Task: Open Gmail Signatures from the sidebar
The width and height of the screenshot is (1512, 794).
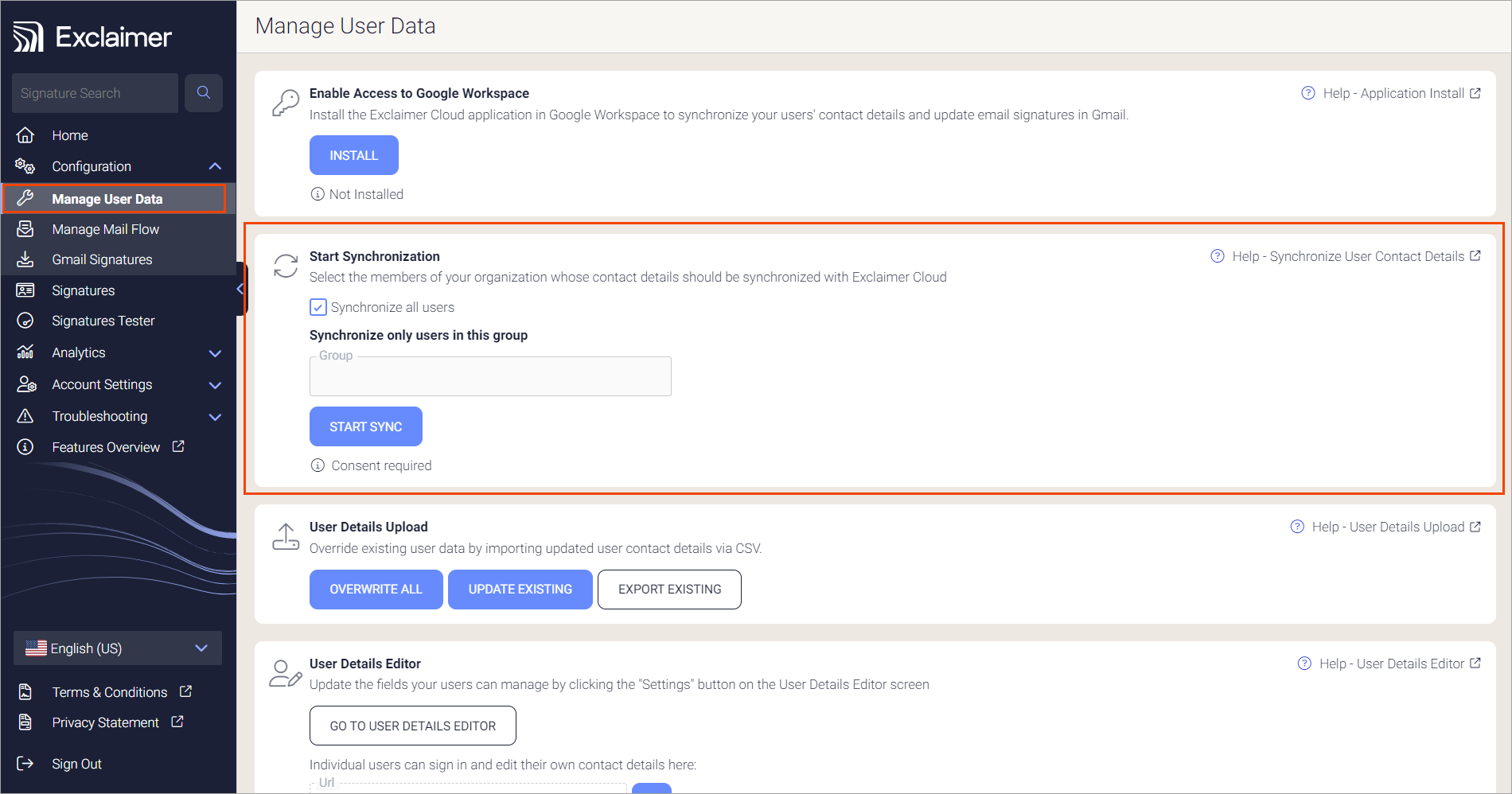Action: [x=102, y=259]
